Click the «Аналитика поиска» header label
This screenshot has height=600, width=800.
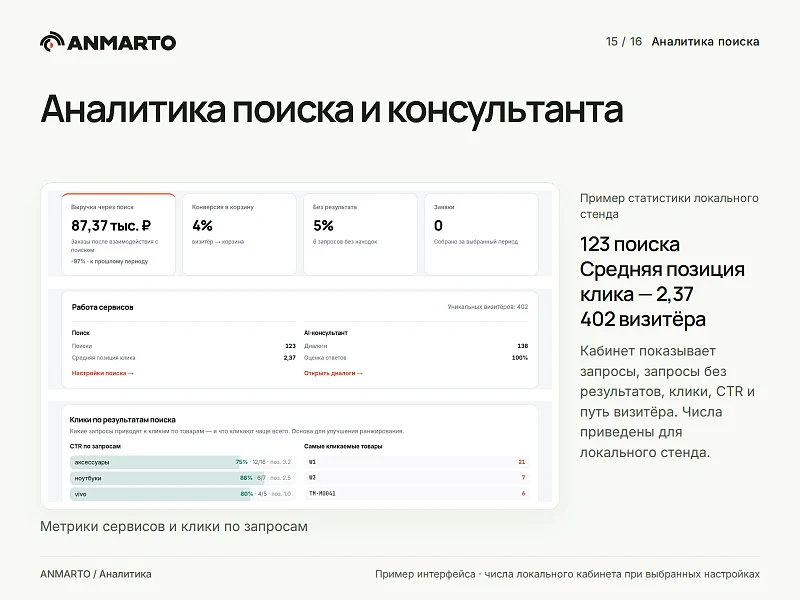click(706, 42)
